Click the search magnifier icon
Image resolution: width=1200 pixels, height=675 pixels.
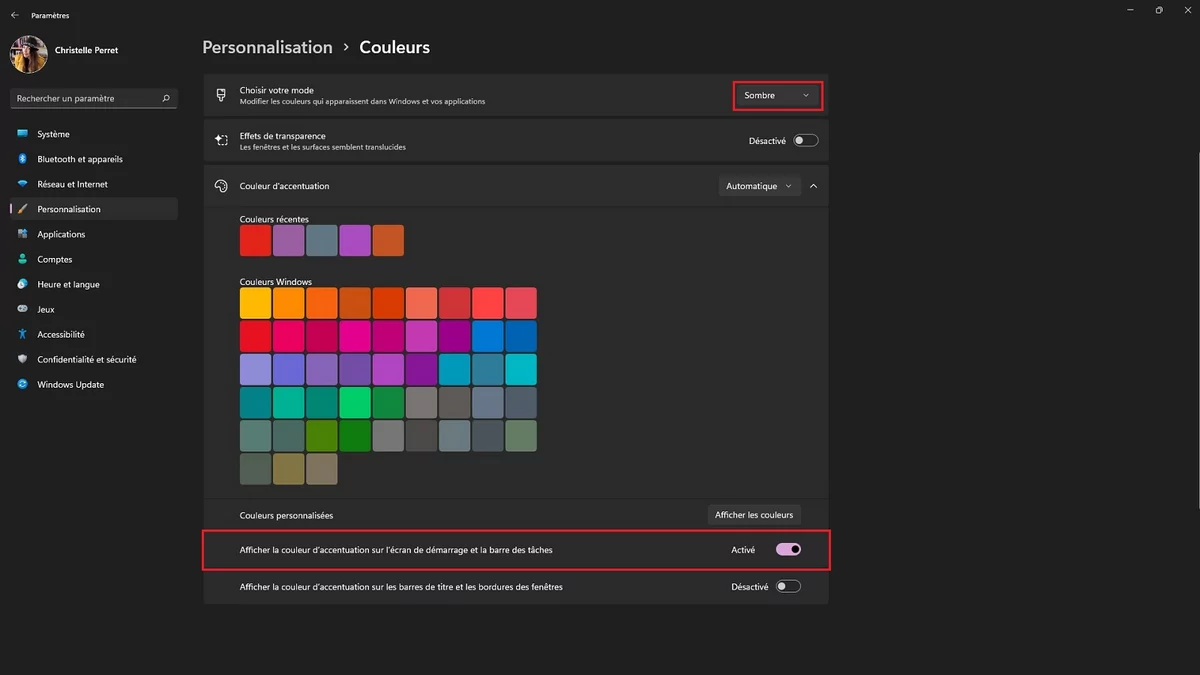click(x=166, y=98)
